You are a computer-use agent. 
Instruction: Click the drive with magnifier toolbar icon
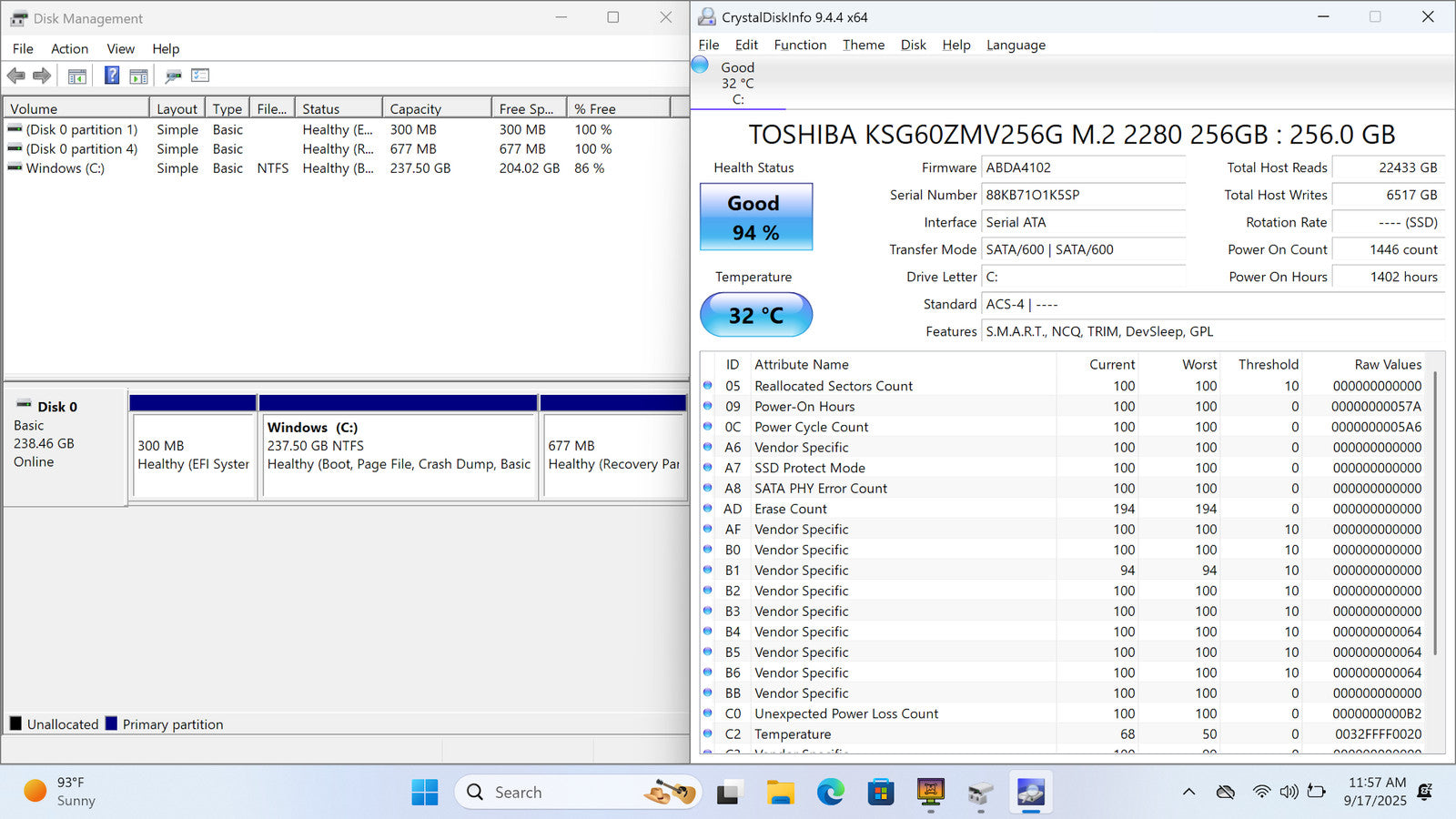pyautogui.click(x=173, y=76)
